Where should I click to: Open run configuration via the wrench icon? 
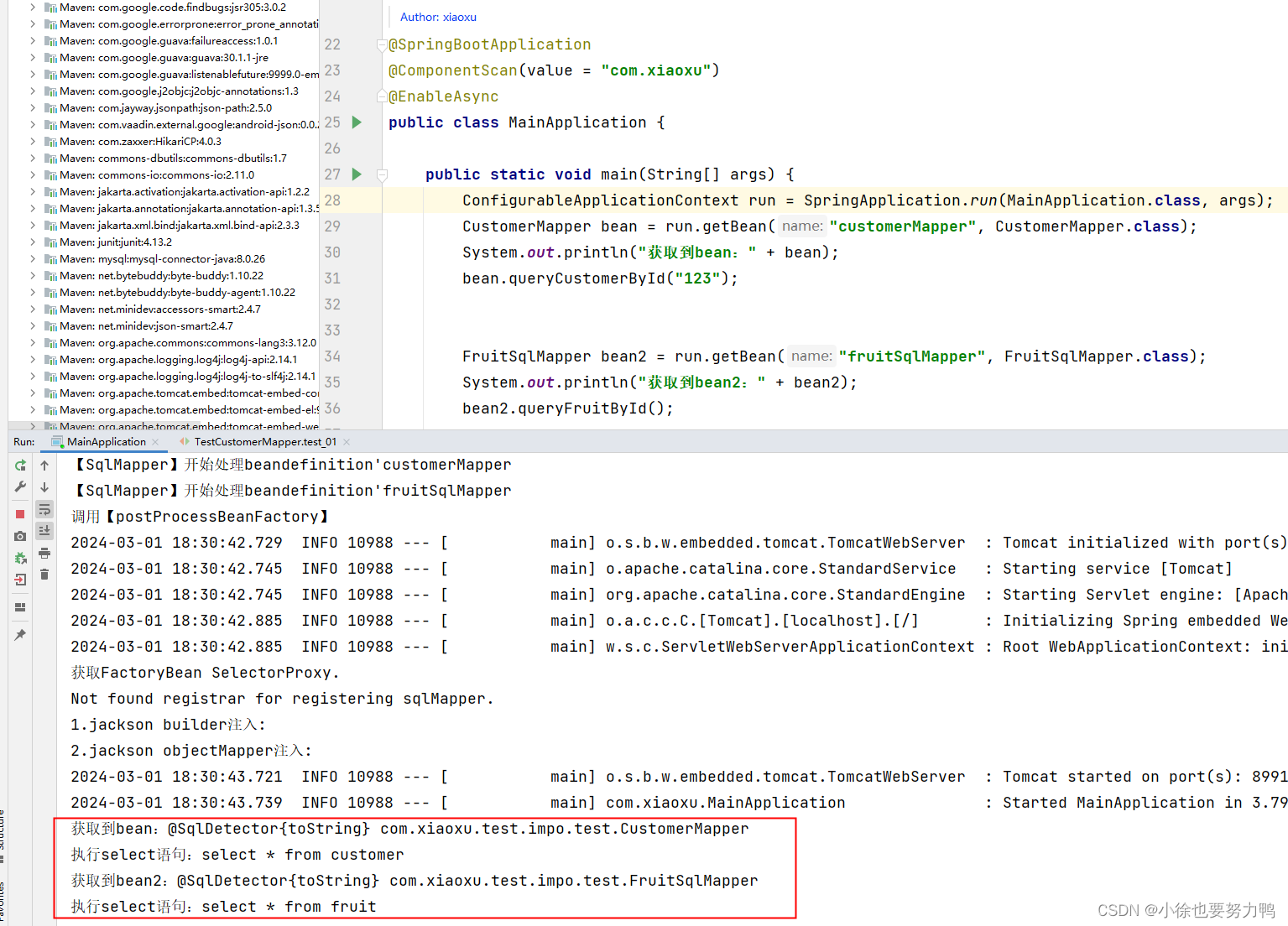(x=20, y=487)
